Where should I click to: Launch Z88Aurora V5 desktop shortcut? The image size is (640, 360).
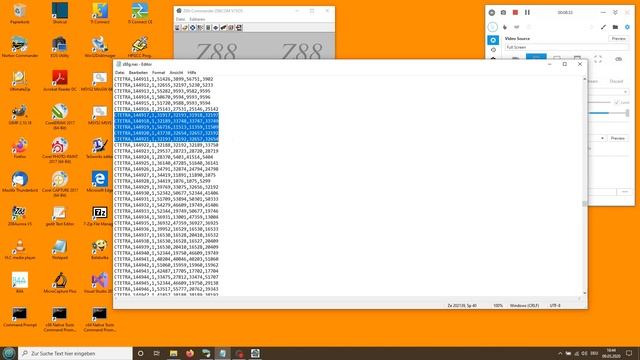point(19,215)
